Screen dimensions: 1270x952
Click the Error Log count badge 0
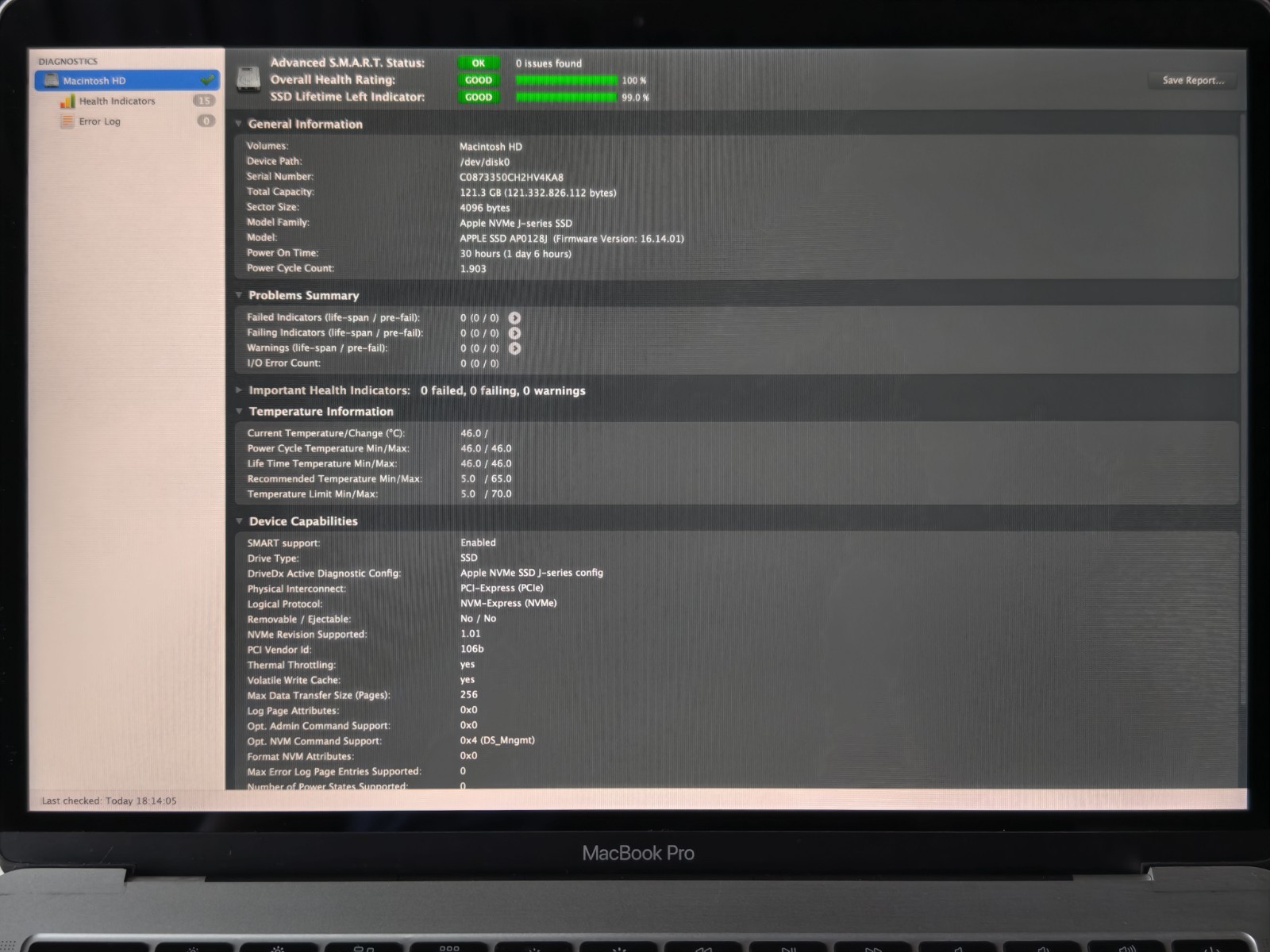coord(206,121)
